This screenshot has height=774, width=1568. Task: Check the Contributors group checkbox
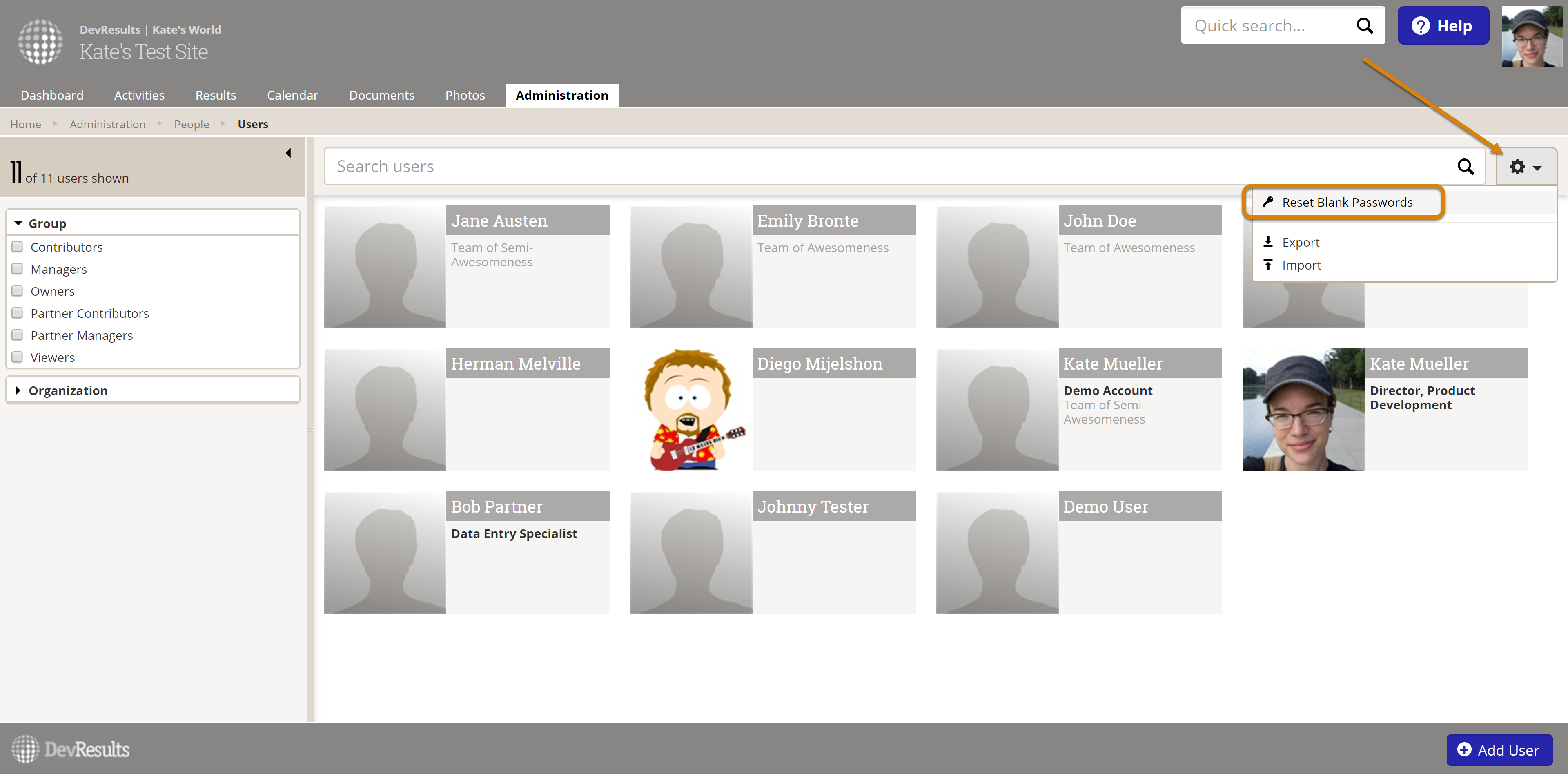(18, 247)
